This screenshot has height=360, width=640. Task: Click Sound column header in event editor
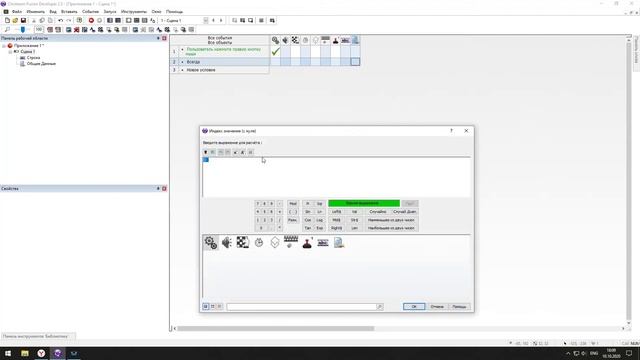[285, 40]
